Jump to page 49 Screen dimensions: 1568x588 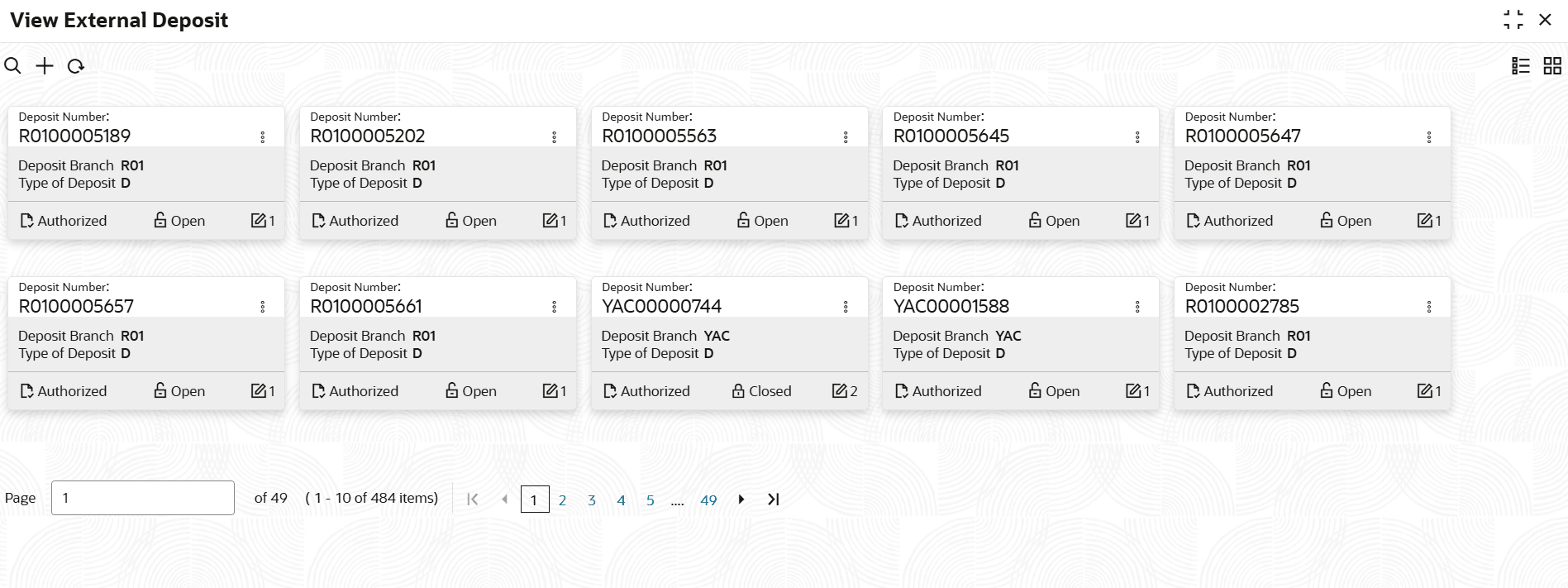708,500
